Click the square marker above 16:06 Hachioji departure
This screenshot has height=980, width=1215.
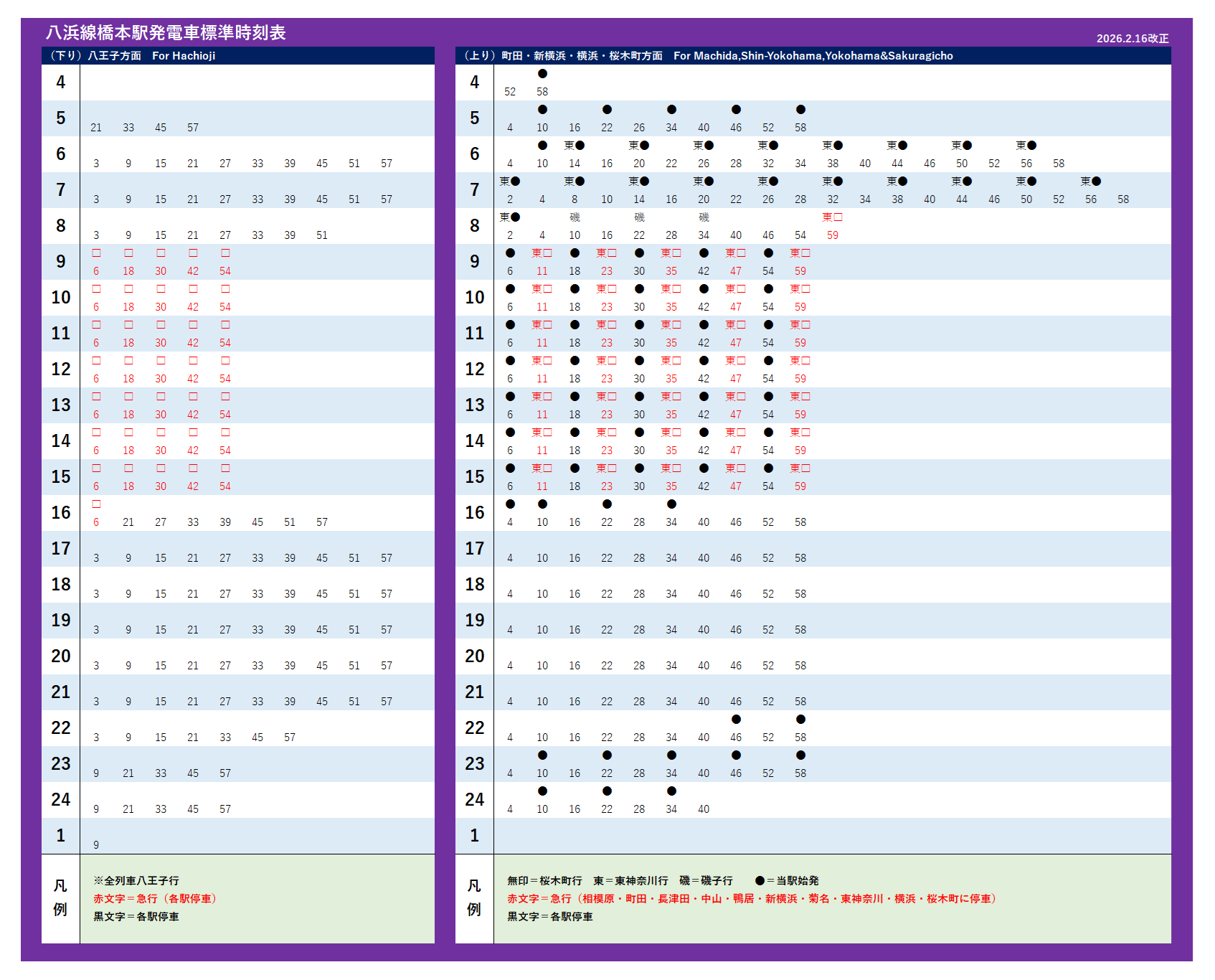pos(96,504)
